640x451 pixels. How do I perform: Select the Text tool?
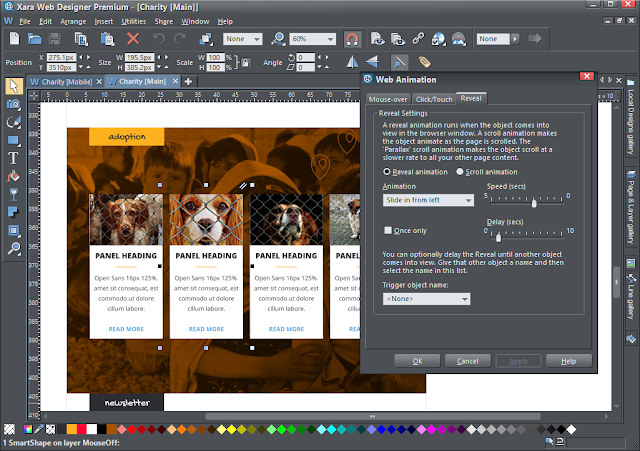(x=13, y=158)
